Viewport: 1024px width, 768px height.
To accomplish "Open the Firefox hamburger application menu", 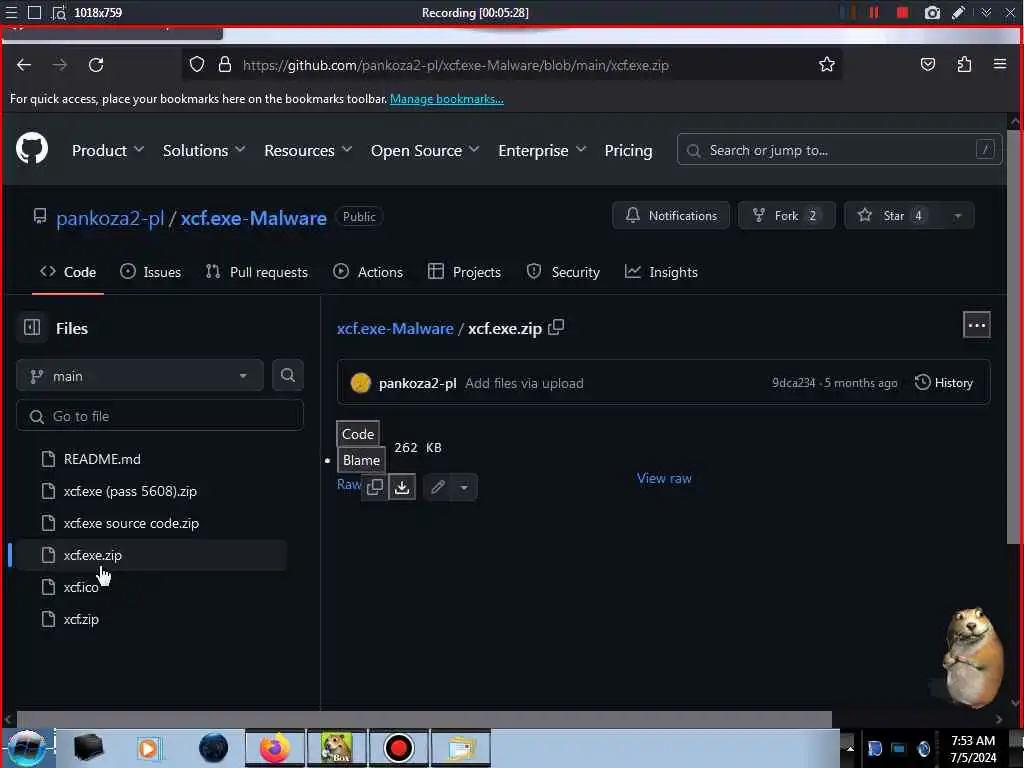I will pos(1000,64).
